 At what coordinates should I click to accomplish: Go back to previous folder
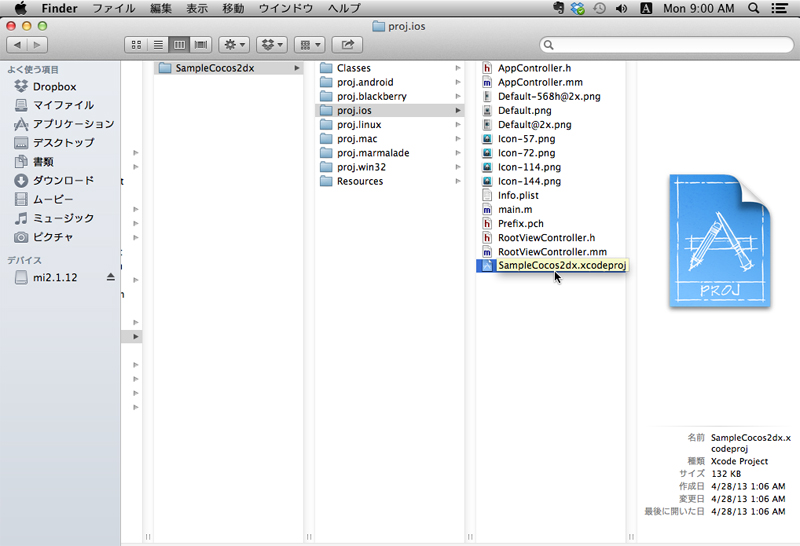point(17,45)
